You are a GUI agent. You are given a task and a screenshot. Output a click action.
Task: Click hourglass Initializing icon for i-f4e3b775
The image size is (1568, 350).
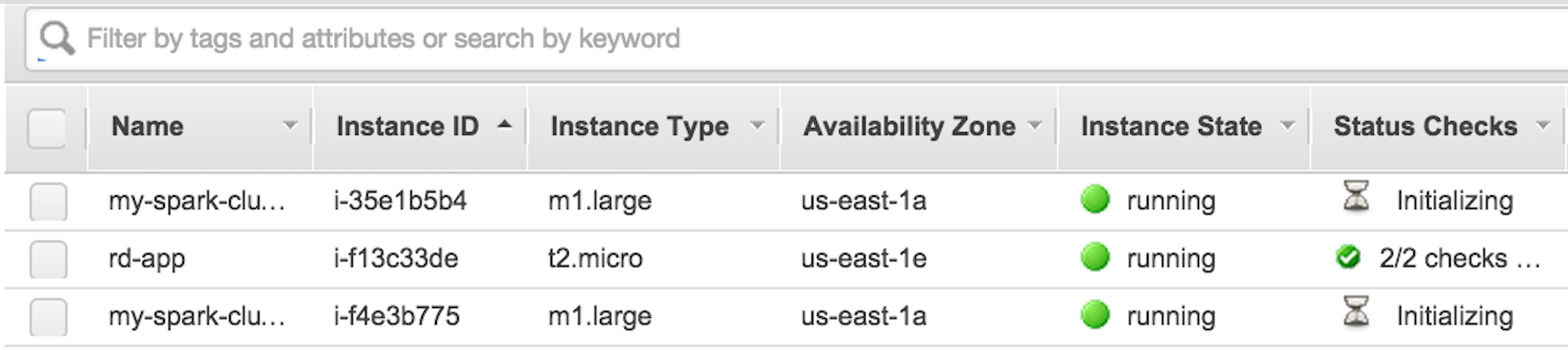pos(1356,312)
